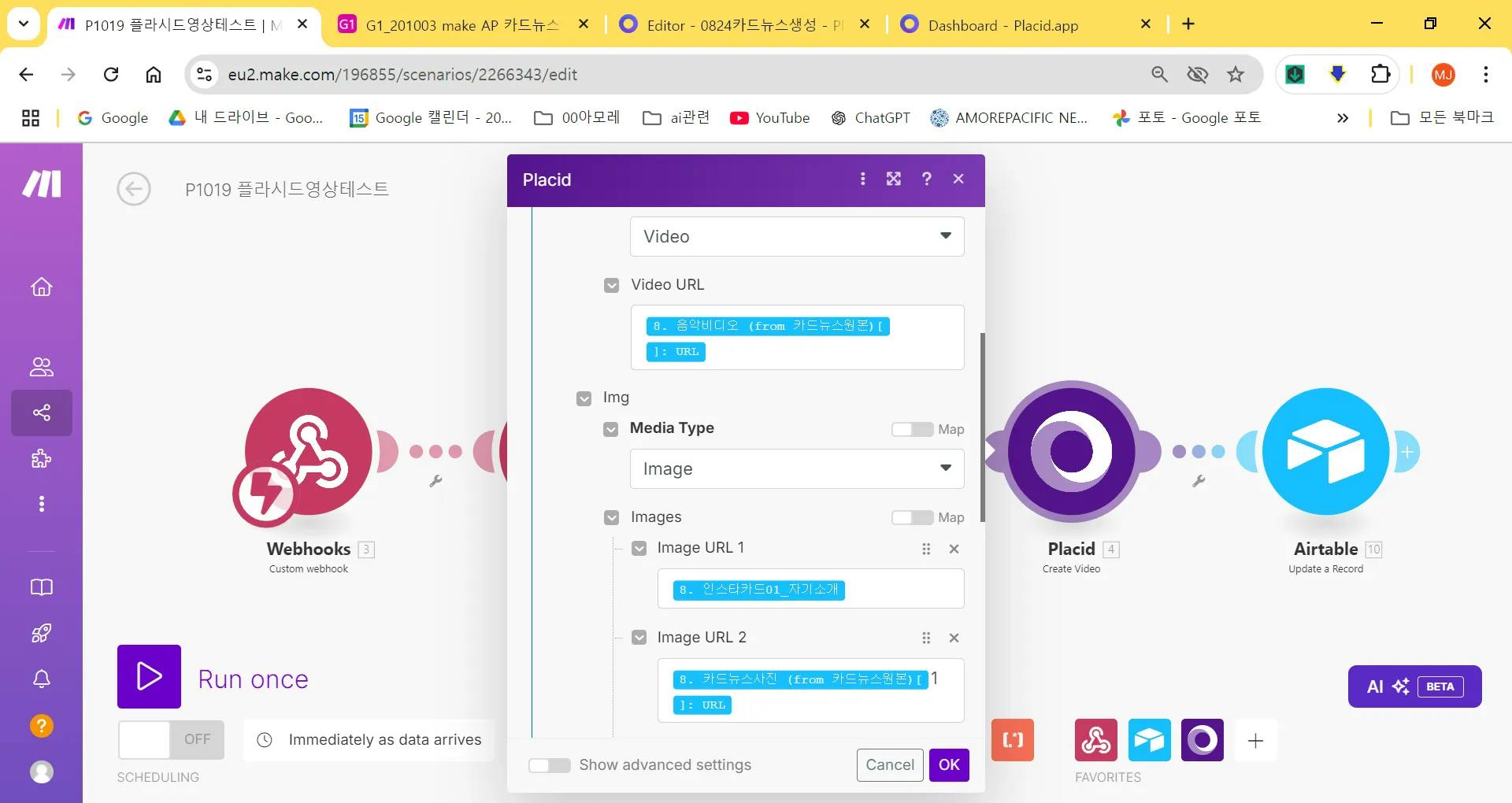Open browser tab search dropdown

(x=24, y=24)
